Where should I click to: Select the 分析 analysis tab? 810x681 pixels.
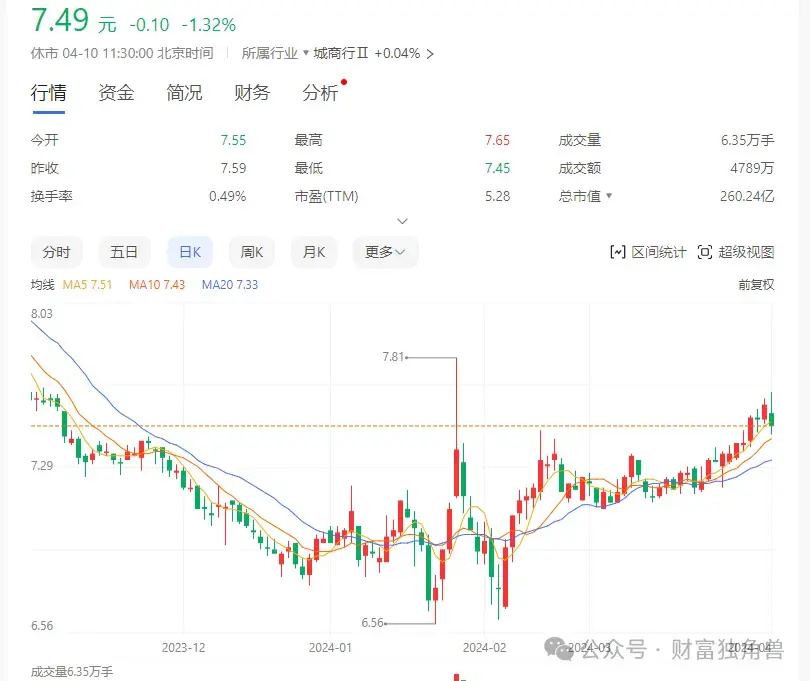click(x=317, y=92)
